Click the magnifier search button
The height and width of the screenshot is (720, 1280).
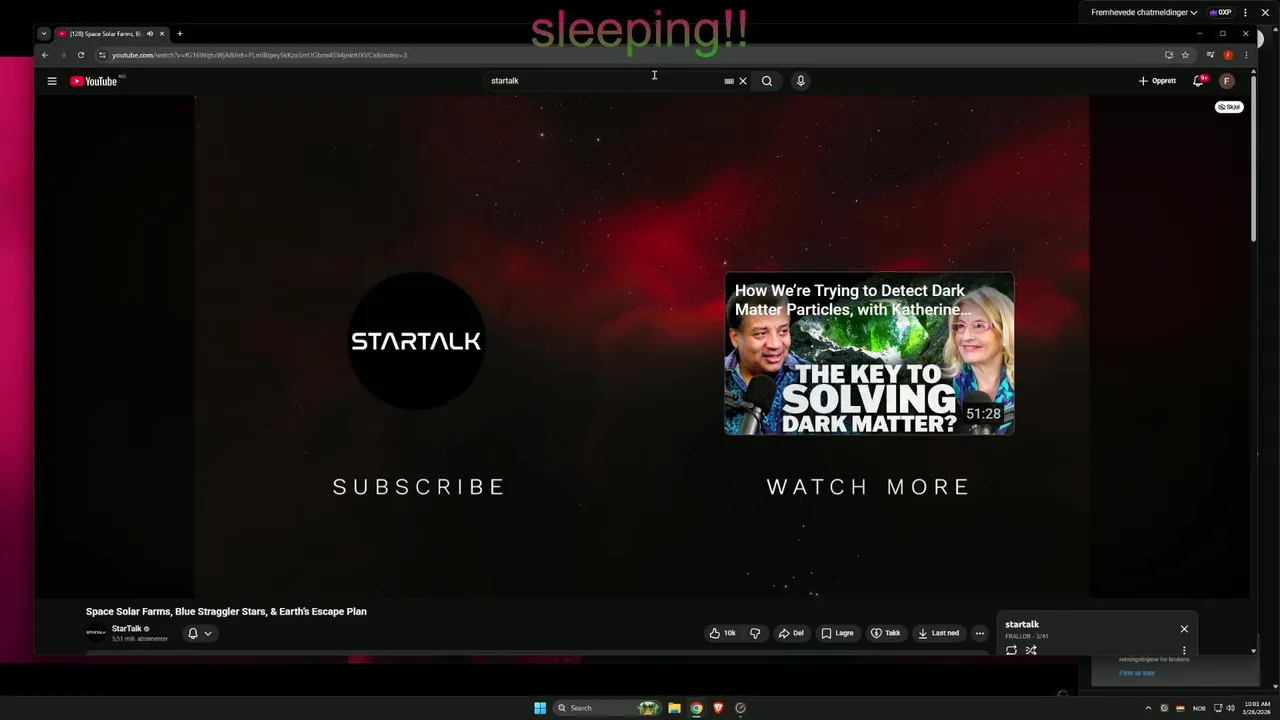(767, 81)
